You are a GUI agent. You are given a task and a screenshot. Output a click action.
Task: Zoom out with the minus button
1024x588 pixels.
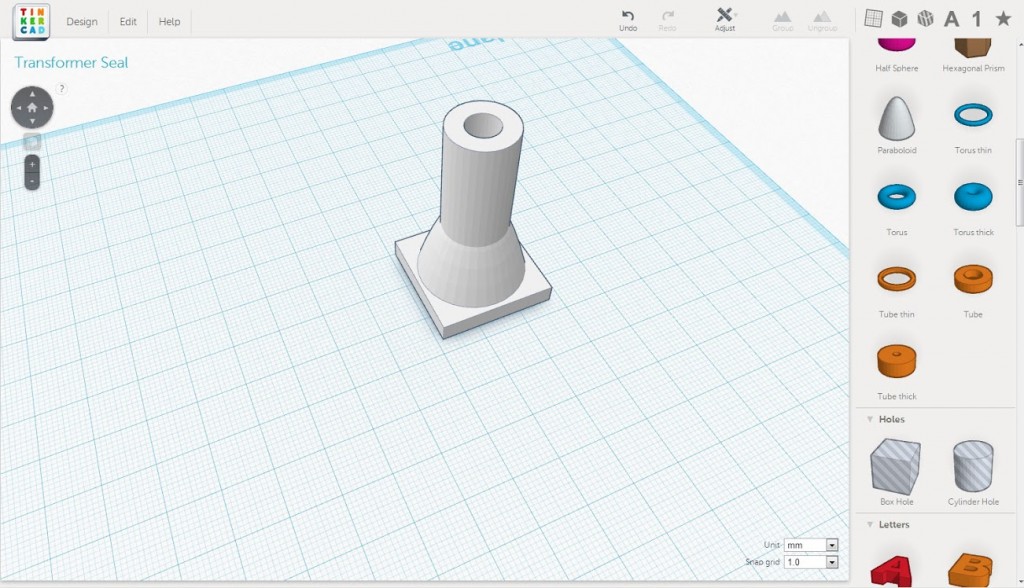[32, 181]
